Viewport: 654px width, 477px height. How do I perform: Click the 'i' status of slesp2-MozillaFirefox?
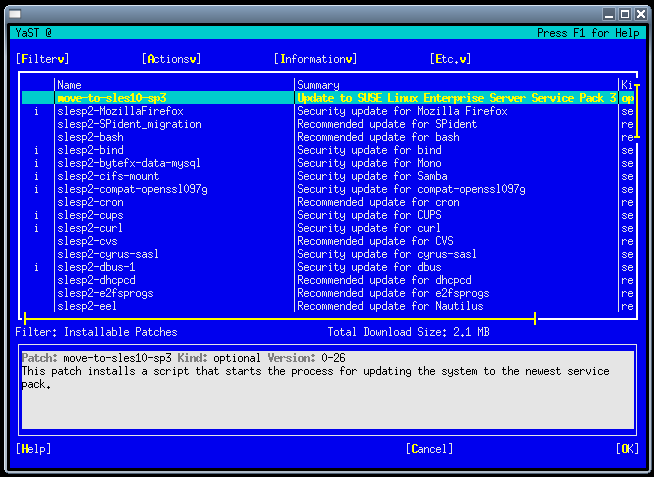pyautogui.click(x=36, y=111)
